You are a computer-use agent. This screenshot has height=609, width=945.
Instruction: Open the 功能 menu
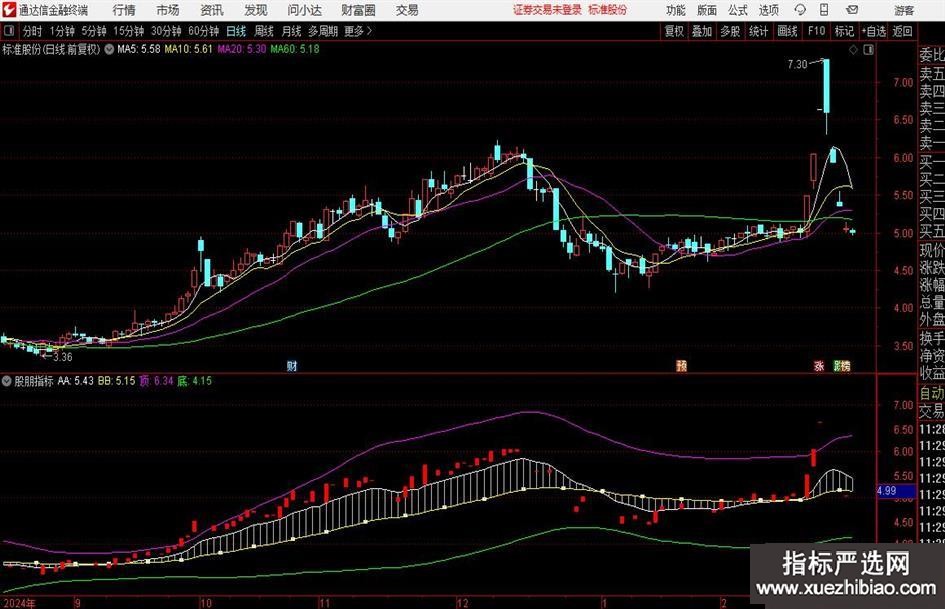pyautogui.click(x=676, y=10)
